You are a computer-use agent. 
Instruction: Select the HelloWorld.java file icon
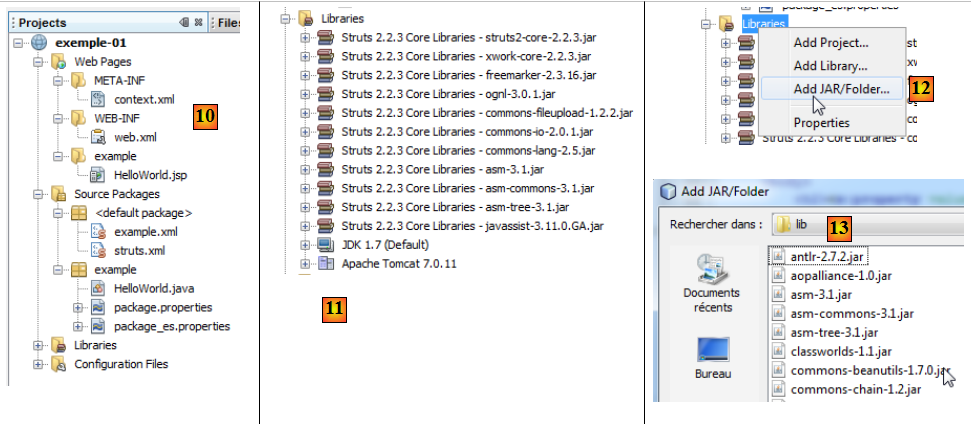(x=98, y=288)
